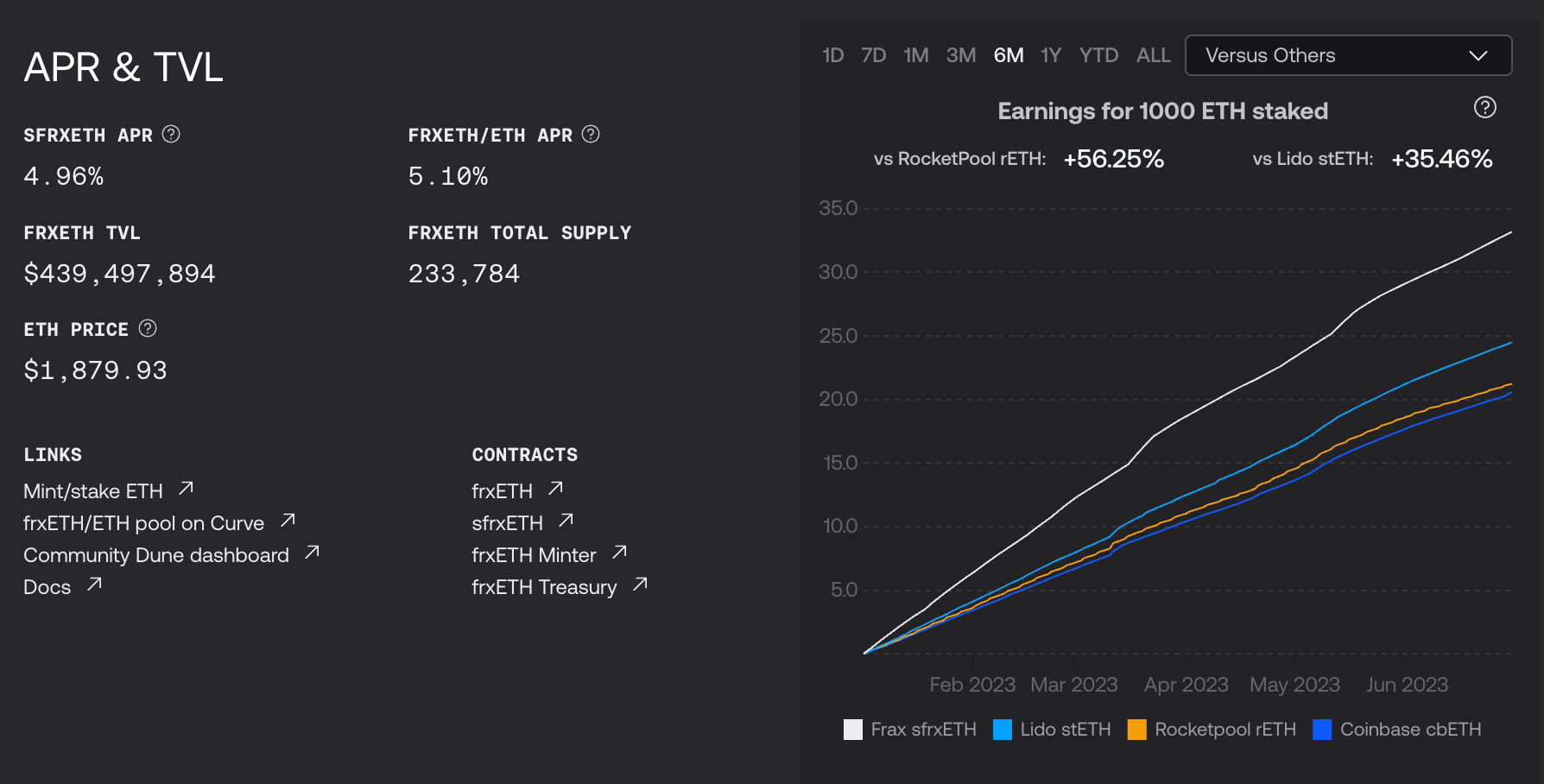Select the 7D time range
Screen dimensions: 1544x784
(x=873, y=55)
